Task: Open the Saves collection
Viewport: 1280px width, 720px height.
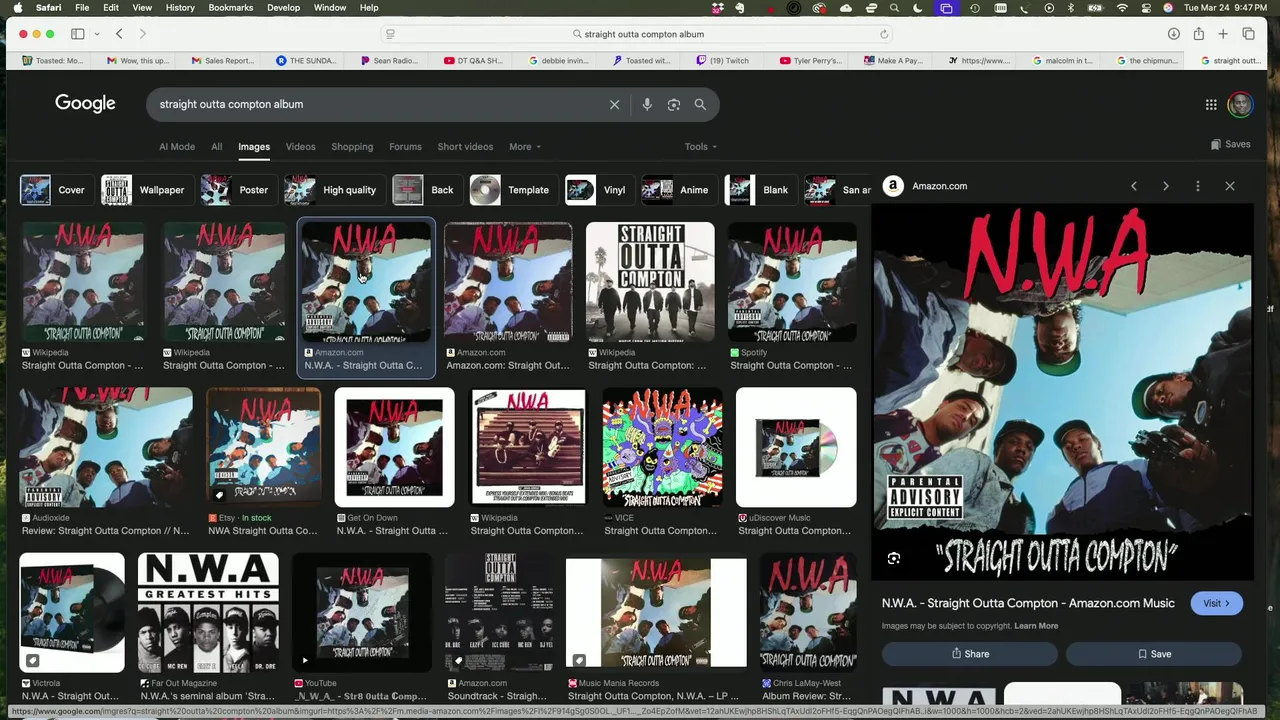Action: 1230,144
